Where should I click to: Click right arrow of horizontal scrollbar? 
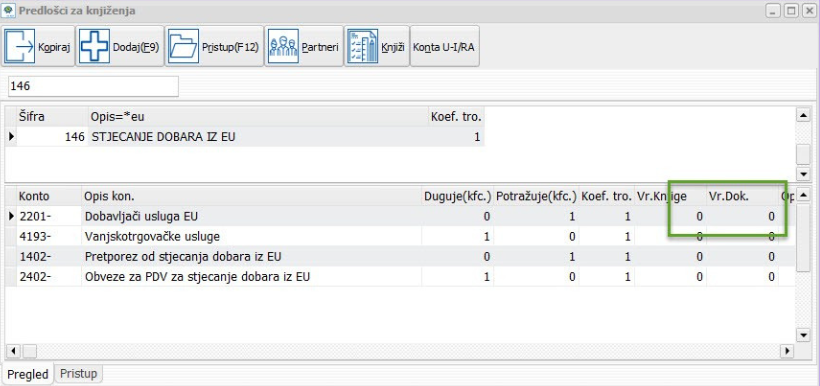[787, 350]
